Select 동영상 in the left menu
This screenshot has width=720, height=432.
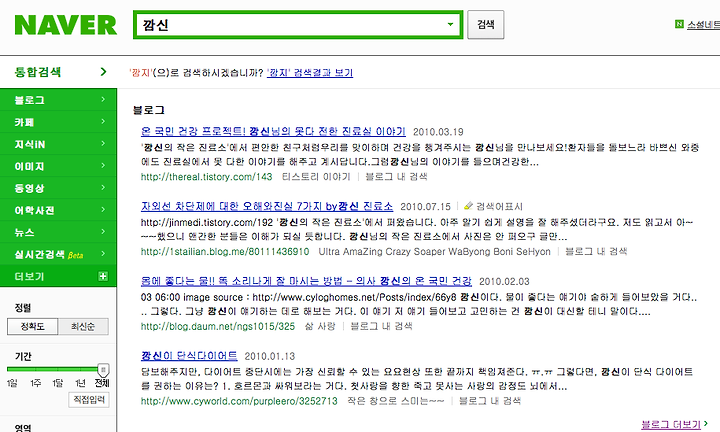point(58,188)
